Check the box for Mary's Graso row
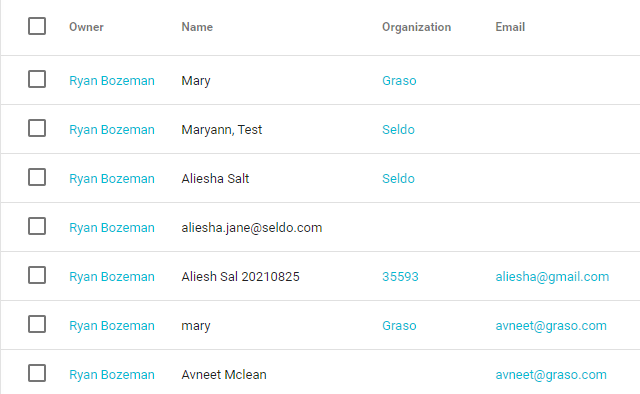 click(37, 79)
